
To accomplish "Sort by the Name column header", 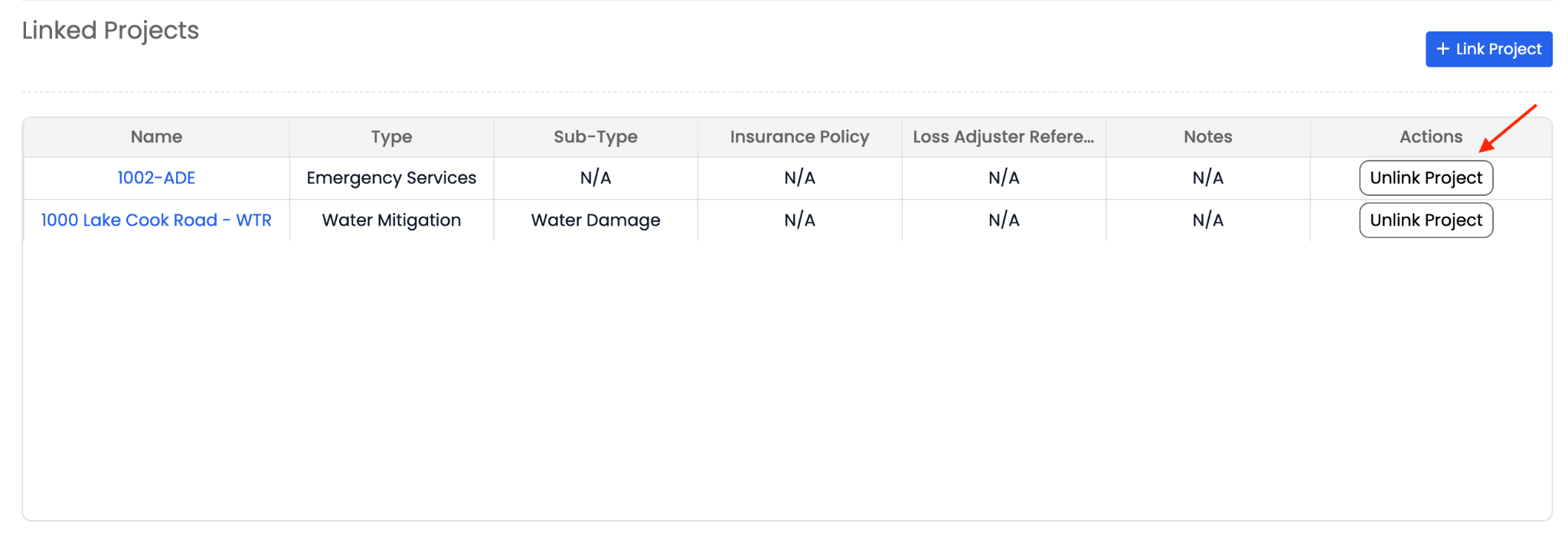I will [x=156, y=137].
